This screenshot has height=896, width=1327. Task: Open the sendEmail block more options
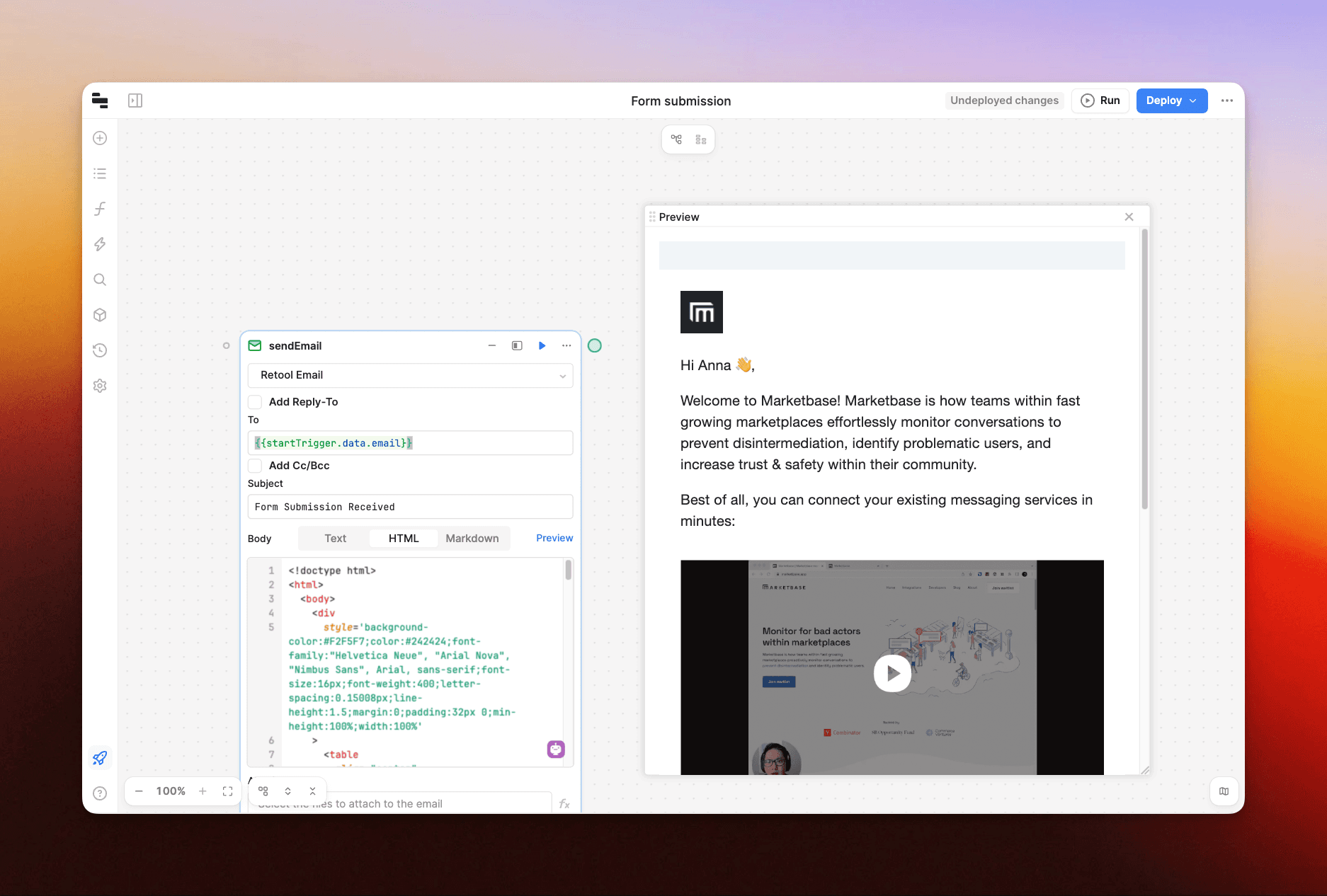566,345
